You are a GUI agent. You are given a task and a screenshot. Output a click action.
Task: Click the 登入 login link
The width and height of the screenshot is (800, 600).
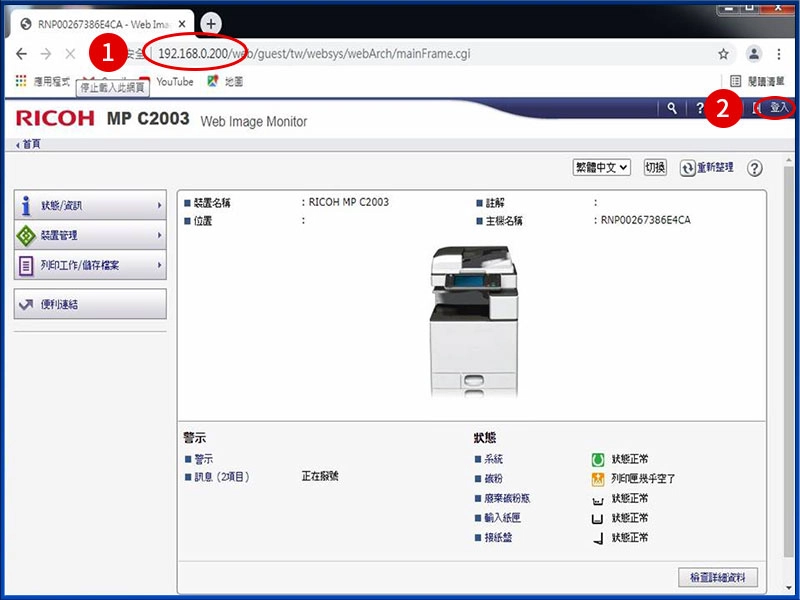point(778,107)
